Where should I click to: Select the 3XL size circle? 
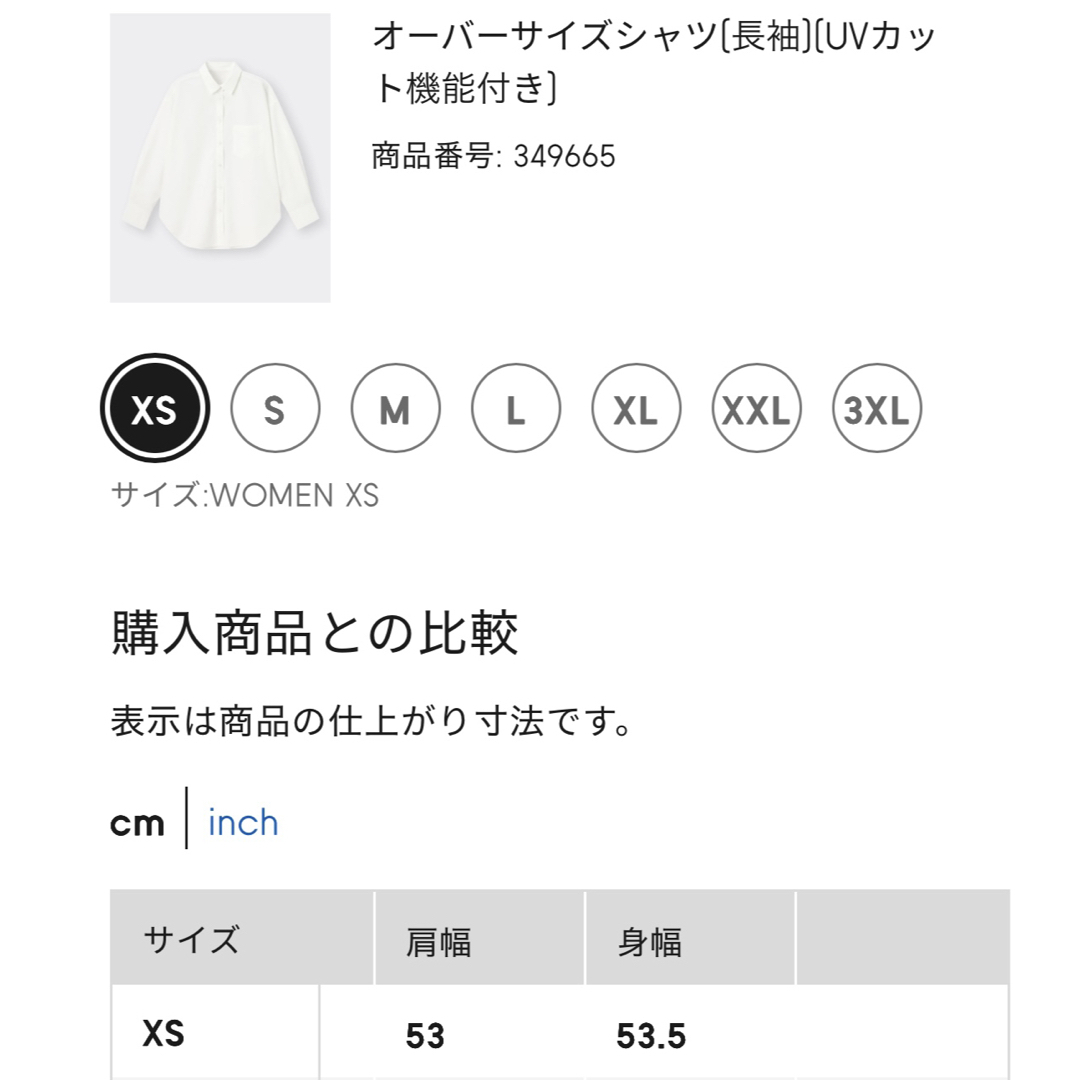pos(877,408)
